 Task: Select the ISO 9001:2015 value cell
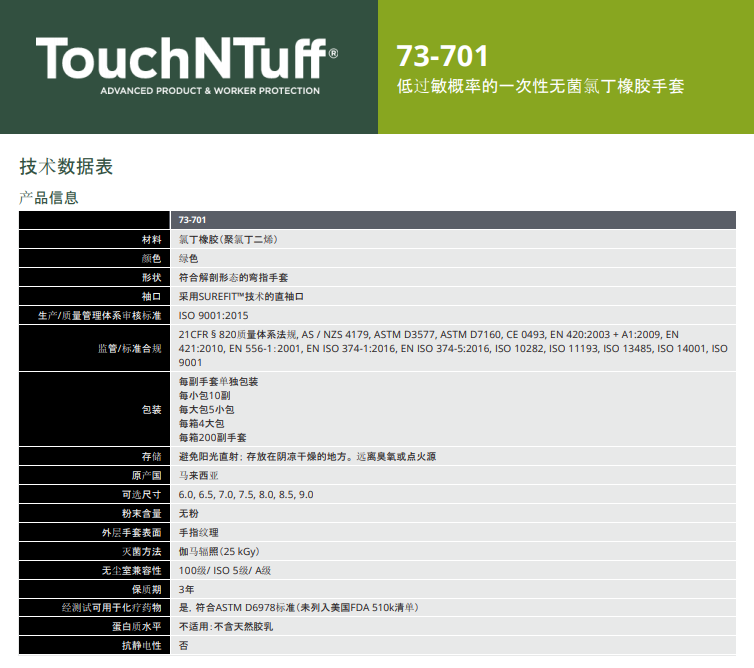(215, 315)
